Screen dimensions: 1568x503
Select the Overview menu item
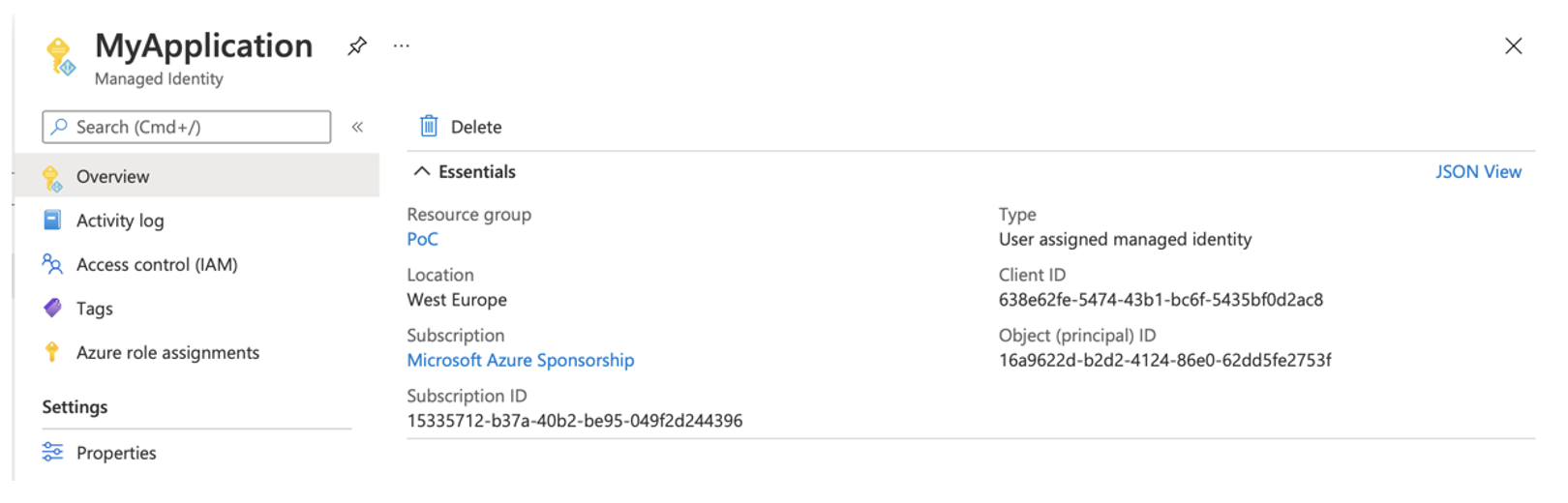(x=113, y=176)
